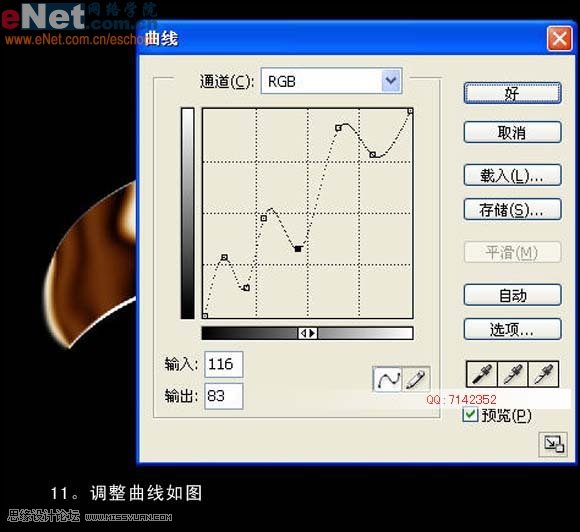Click the 取消 button

512,132
